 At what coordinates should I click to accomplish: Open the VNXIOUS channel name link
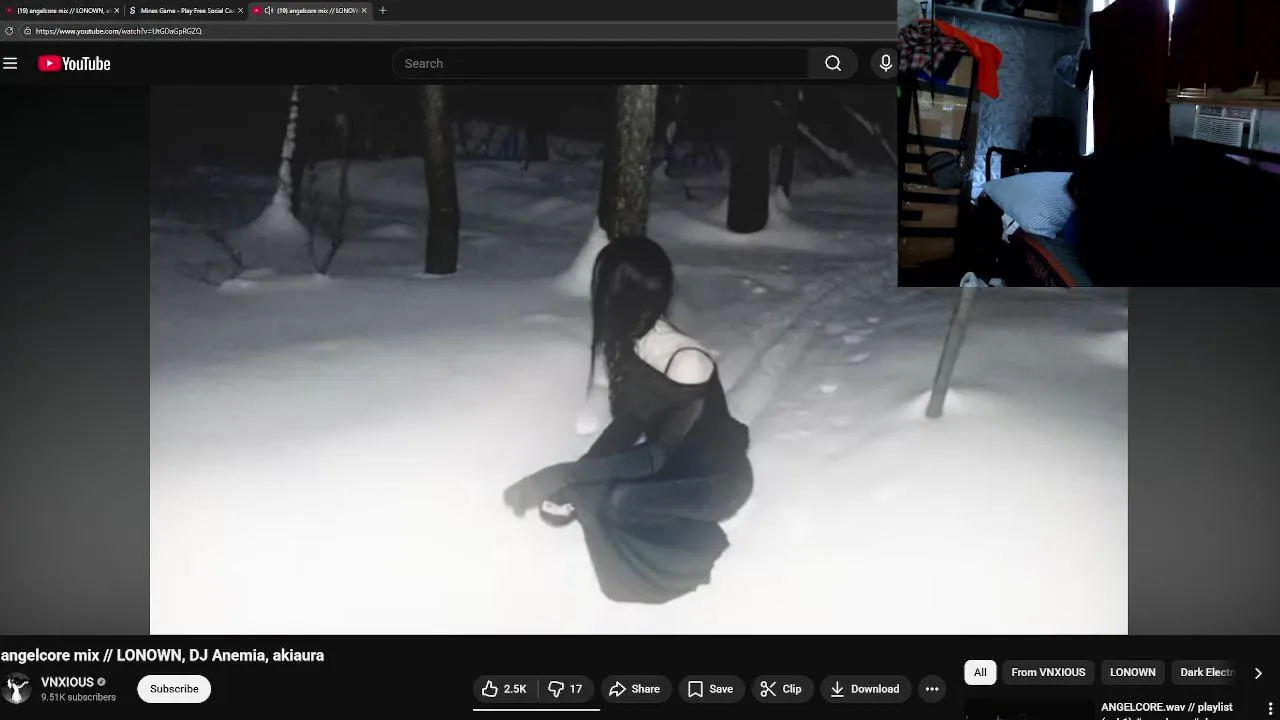(x=67, y=682)
